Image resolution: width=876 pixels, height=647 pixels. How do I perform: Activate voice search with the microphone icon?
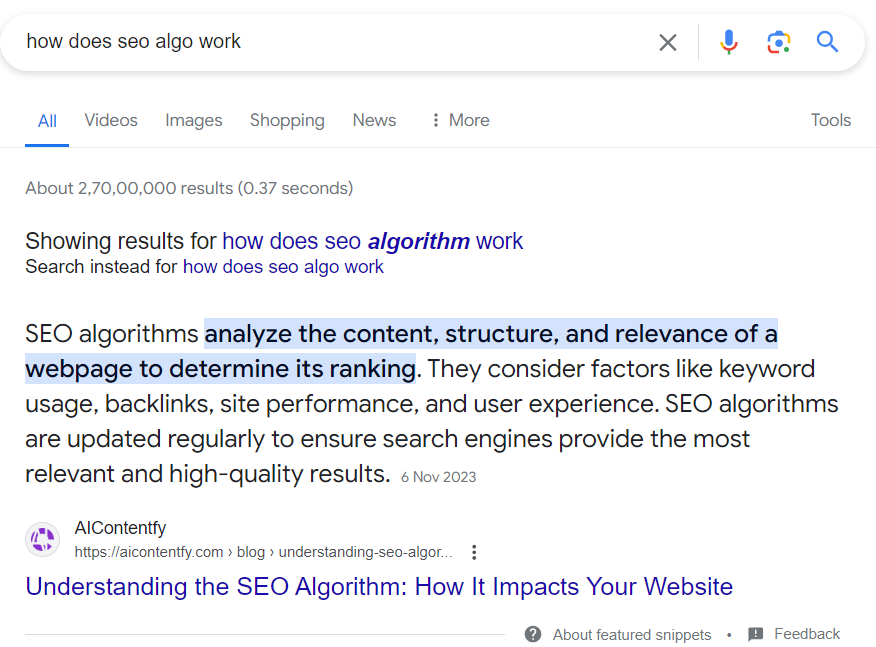pos(729,42)
